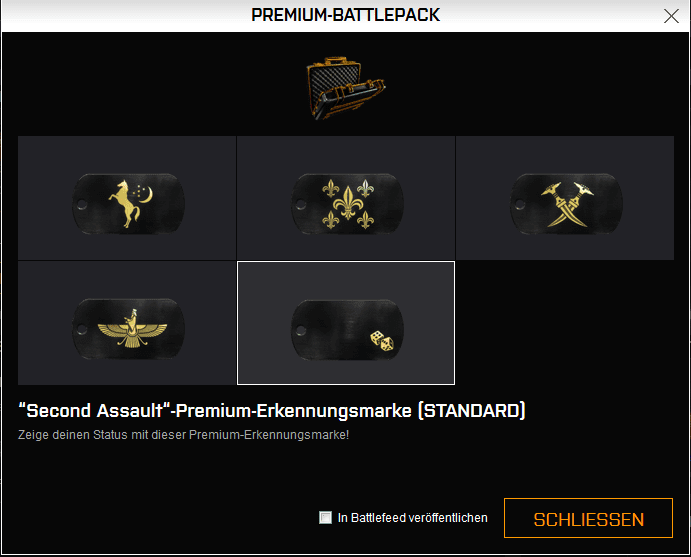Click the left sword of crossed swords
Image resolution: width=691 pixels, height=557 pixels.
pos(555,198)
